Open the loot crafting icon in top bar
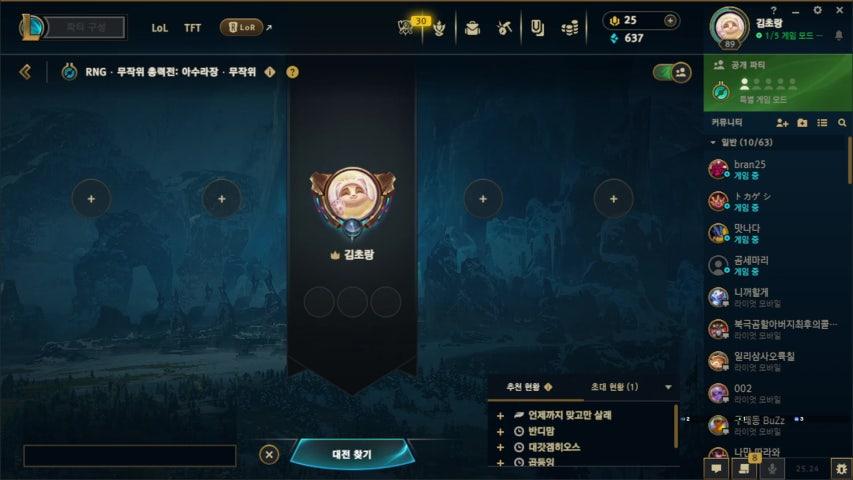 (504, 28)
